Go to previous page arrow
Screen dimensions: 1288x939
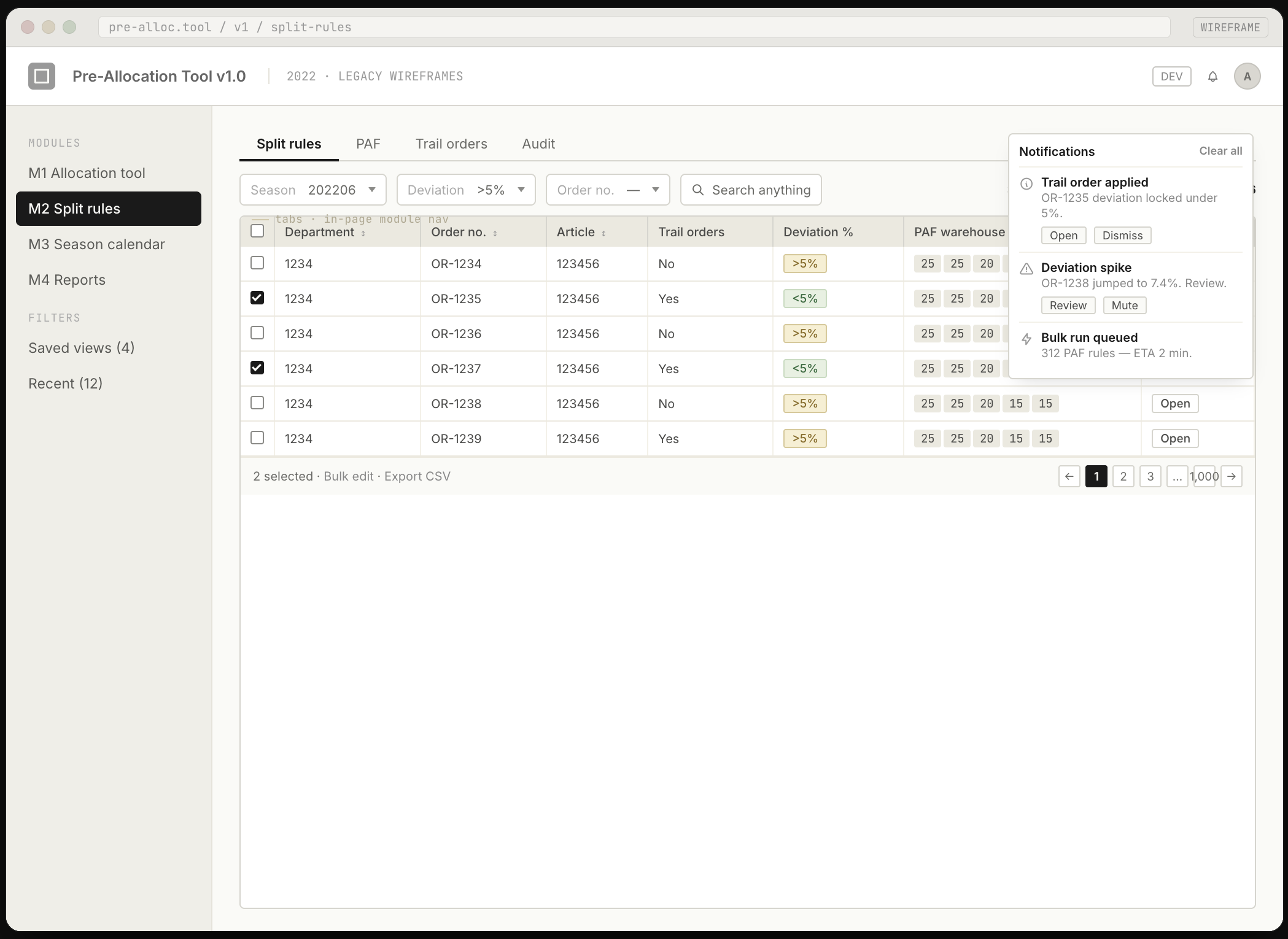click(x=1069, y=476)
